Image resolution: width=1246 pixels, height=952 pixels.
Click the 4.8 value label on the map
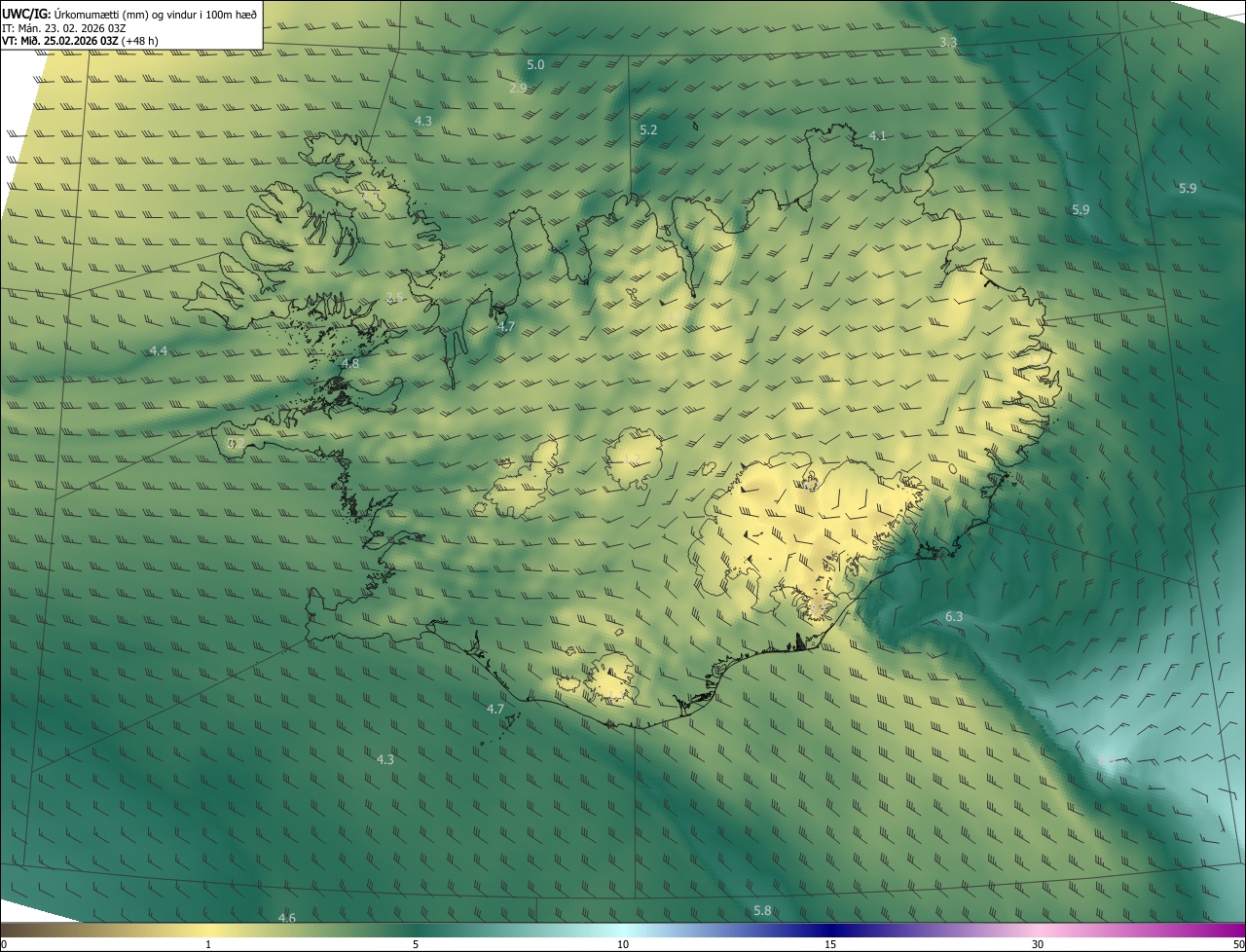point(350,363)
